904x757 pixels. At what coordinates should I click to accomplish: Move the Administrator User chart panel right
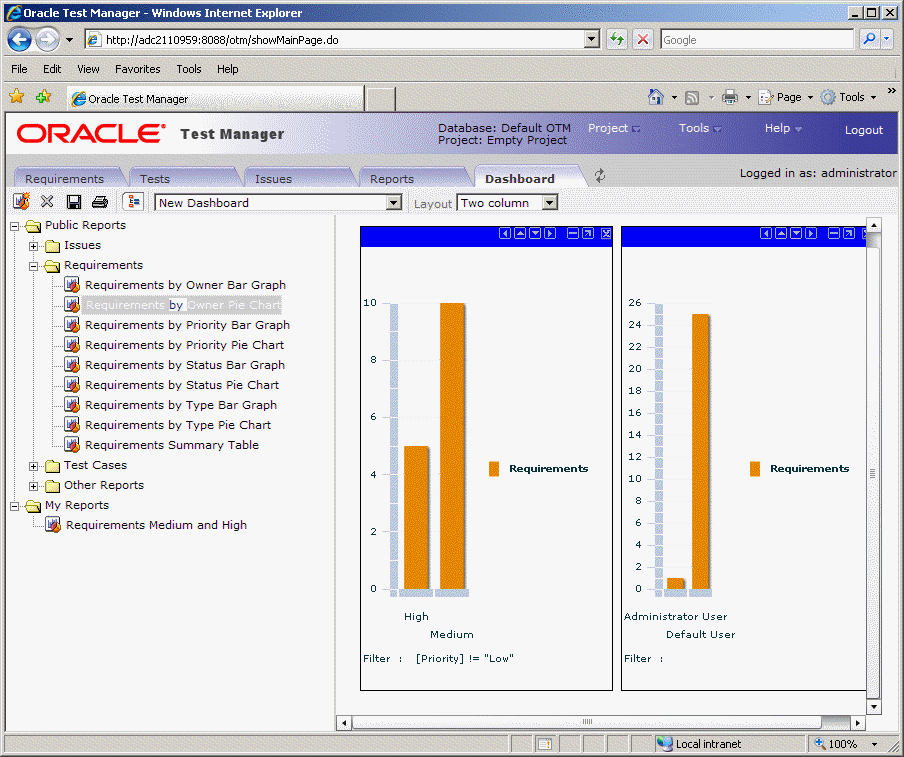click(811, 233)
